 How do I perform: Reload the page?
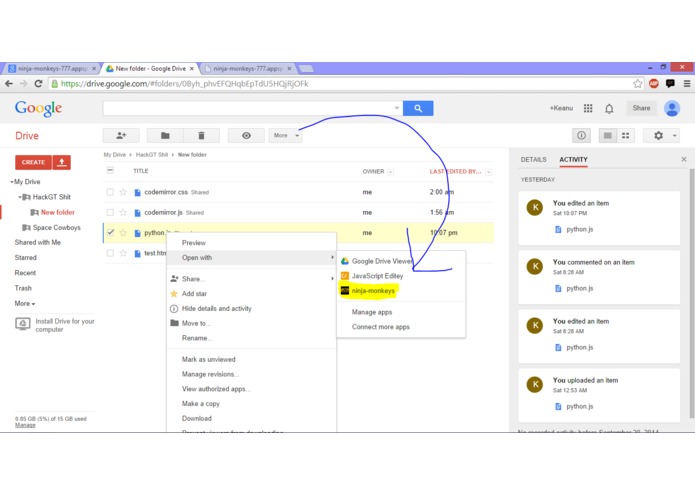(38, 83)
